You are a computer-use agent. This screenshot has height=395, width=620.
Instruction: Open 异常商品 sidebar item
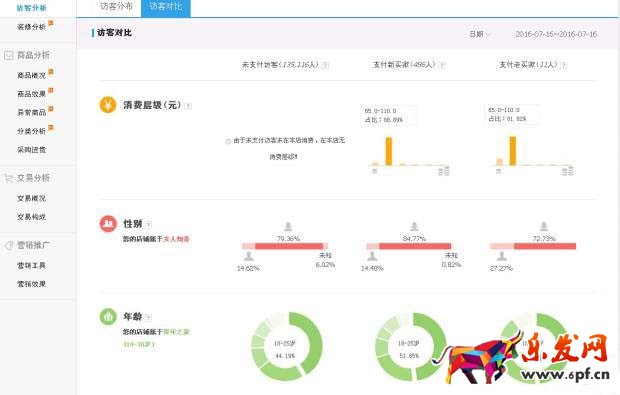tap(31, 112)
